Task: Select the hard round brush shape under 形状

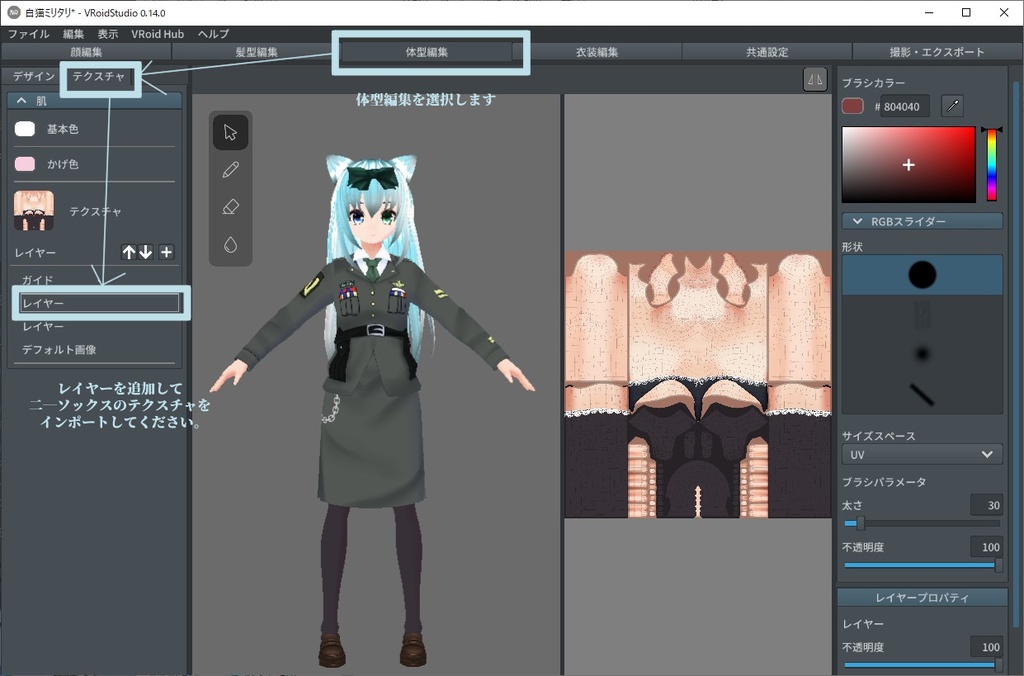Action: point(921,275)
